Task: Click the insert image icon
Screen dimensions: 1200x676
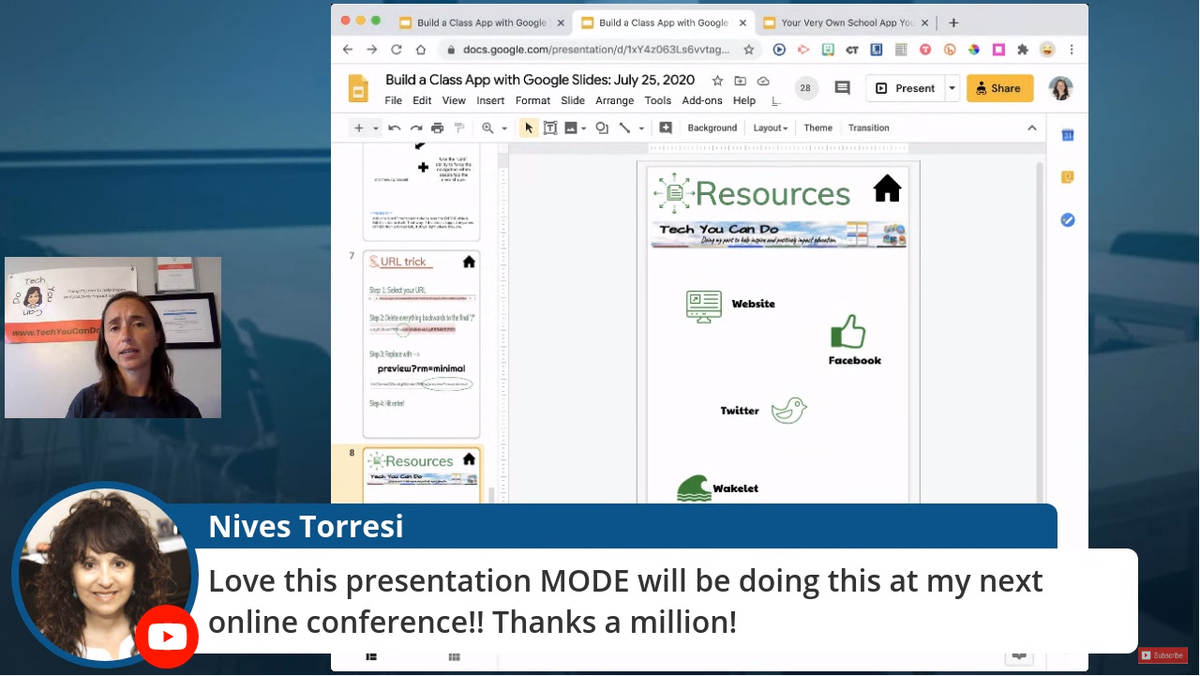Action: (570, 128)
